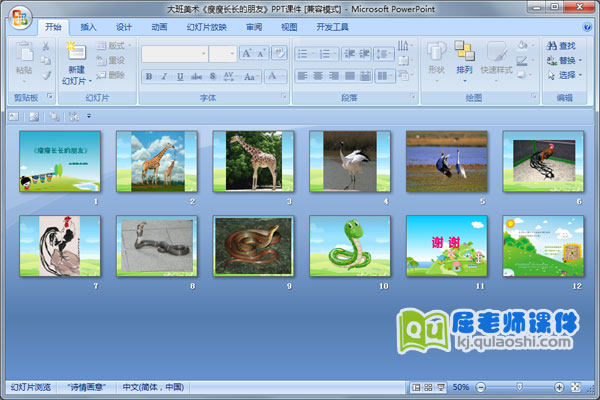Image resolution: width=600 pixels, height=400 pixels.
Task: Click the zoom out minus button
Action: 480,386
